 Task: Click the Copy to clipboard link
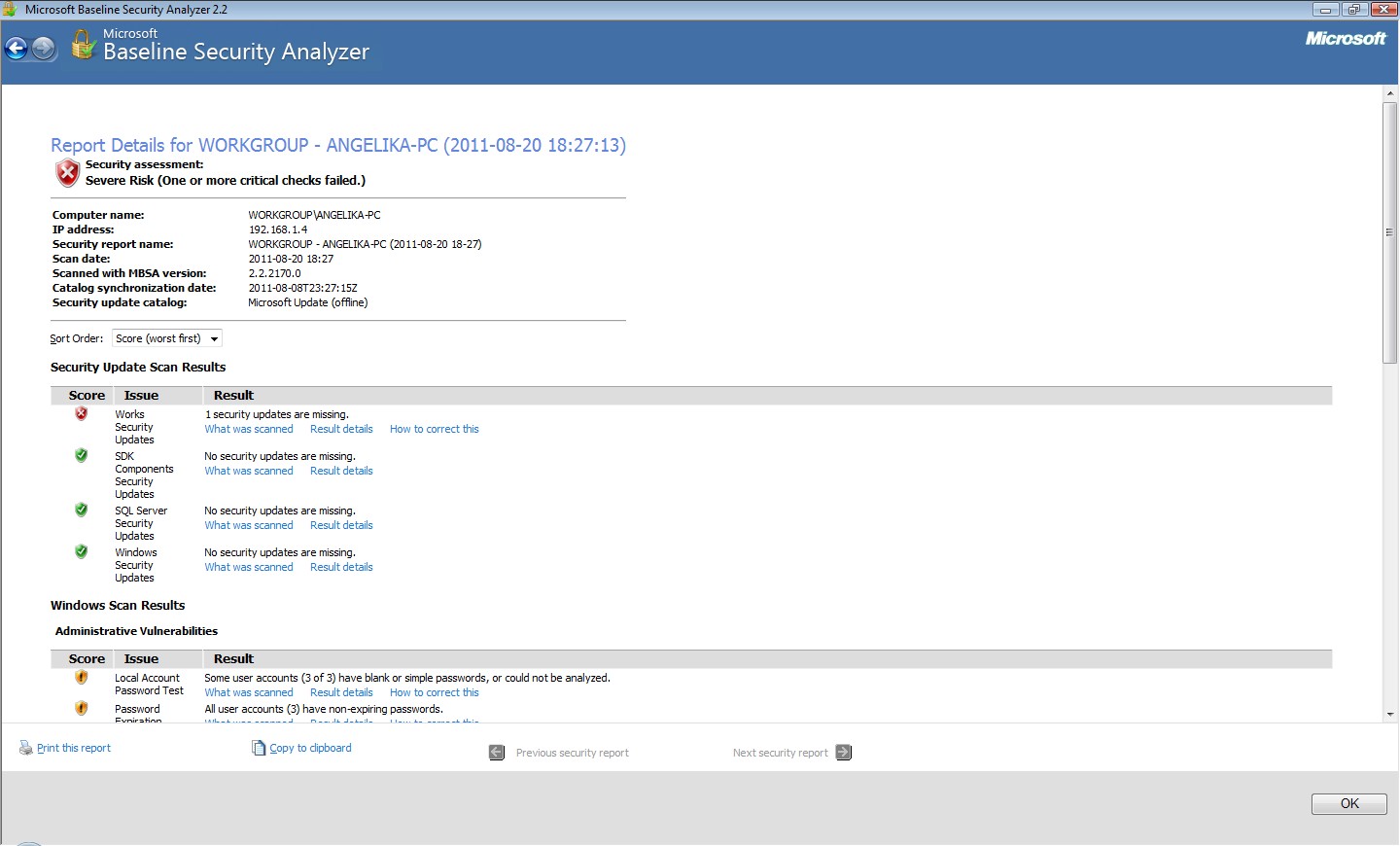[311, 748]
